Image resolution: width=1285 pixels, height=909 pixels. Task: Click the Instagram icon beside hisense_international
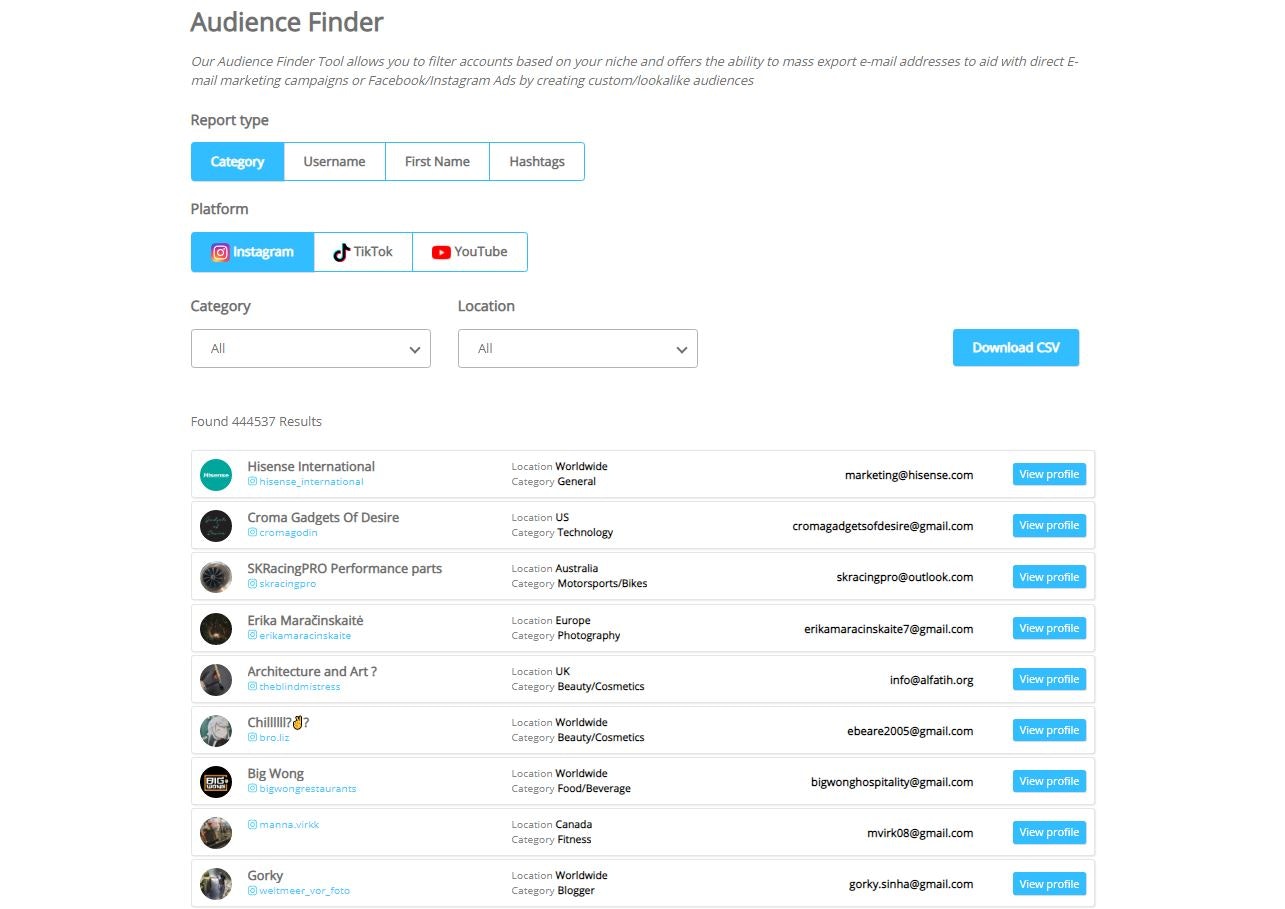tap(254, 481)
